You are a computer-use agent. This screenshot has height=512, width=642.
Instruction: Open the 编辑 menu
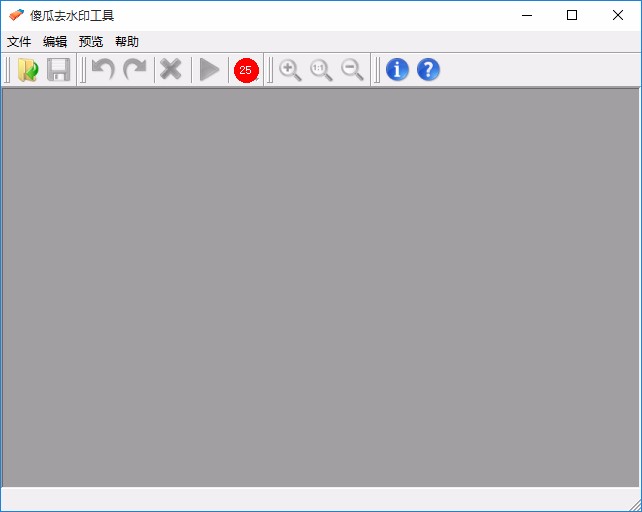55,41
